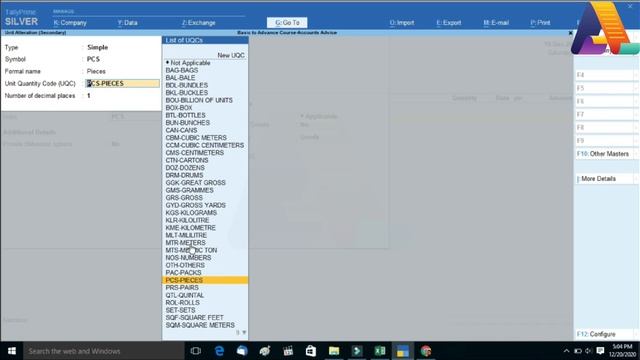
Task: Open the Y: Data menu
Action: point(127,23)
